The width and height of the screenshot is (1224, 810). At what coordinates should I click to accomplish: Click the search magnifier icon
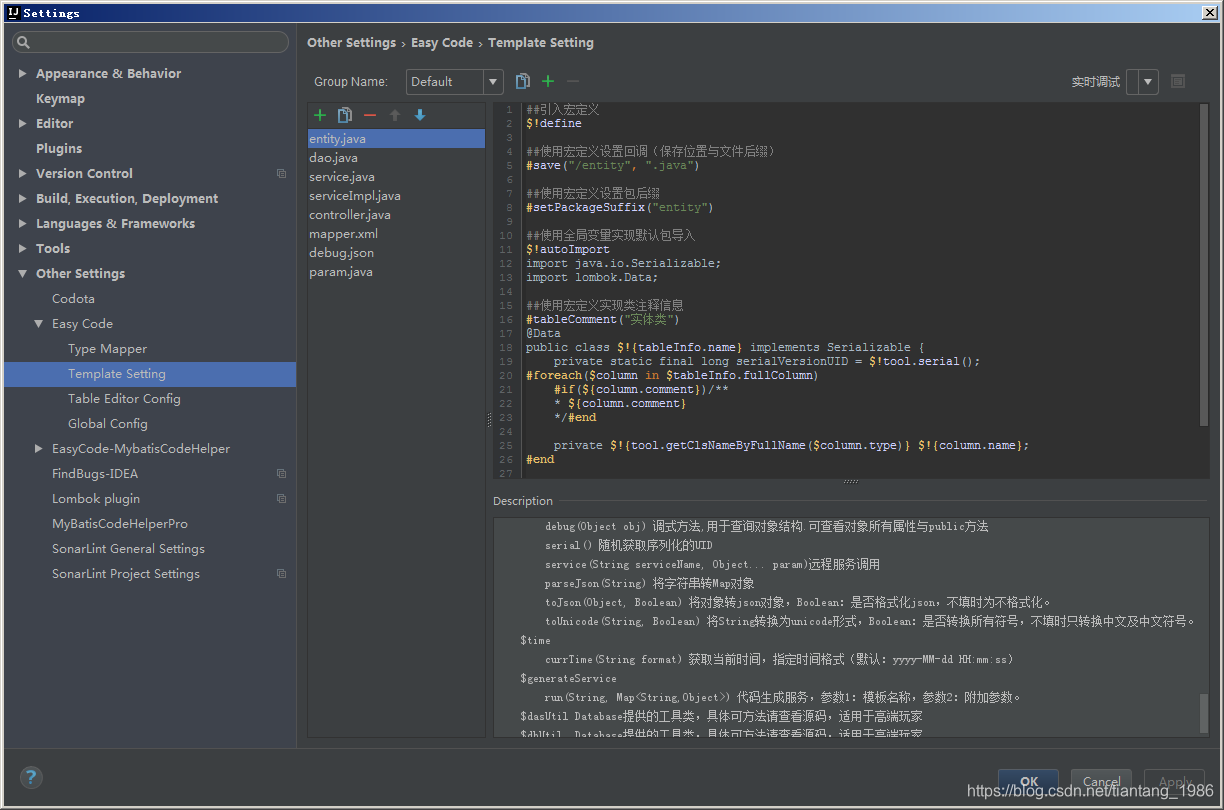23,42
